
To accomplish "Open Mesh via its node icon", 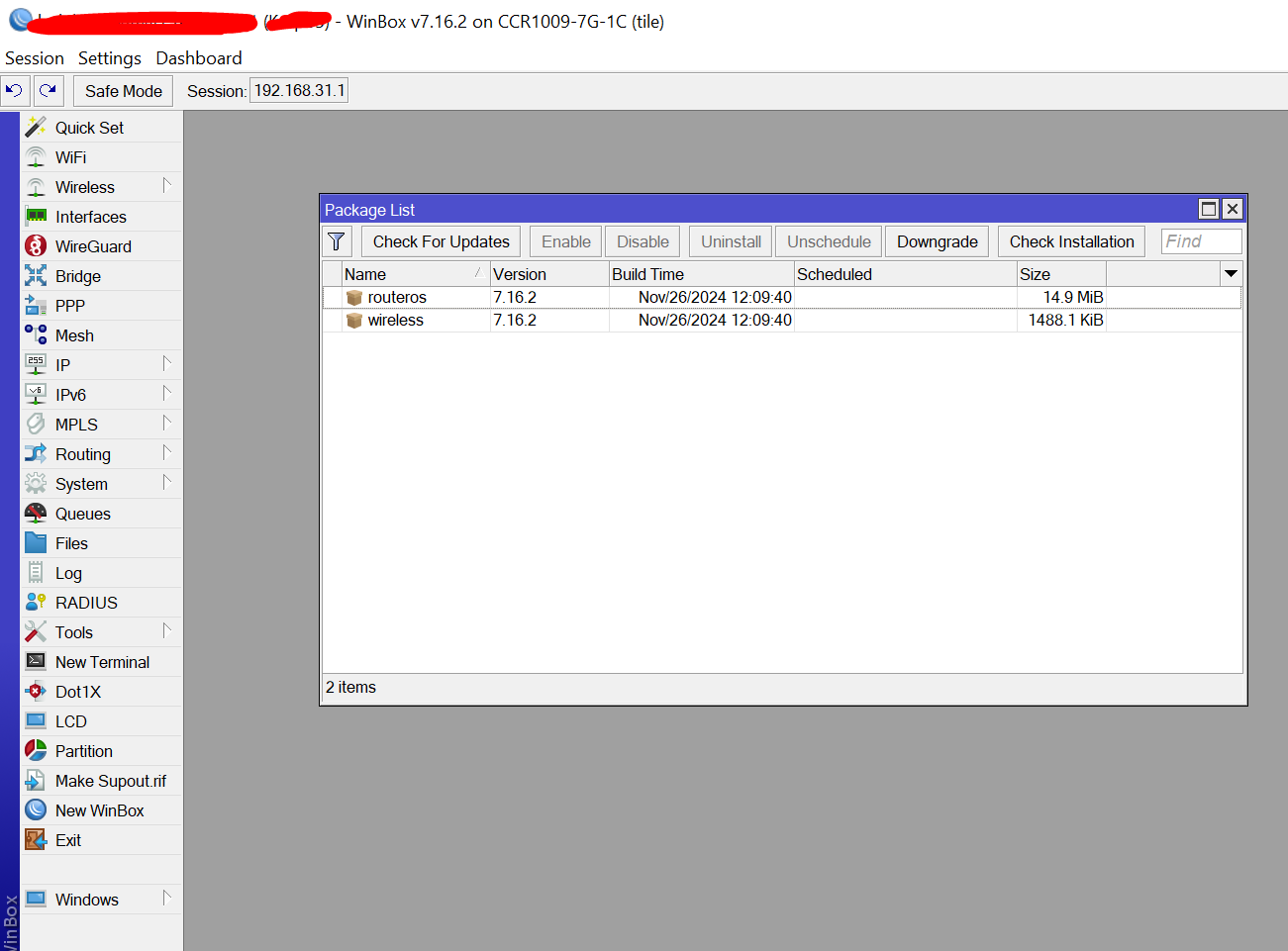I will click(x=36, y=334).
